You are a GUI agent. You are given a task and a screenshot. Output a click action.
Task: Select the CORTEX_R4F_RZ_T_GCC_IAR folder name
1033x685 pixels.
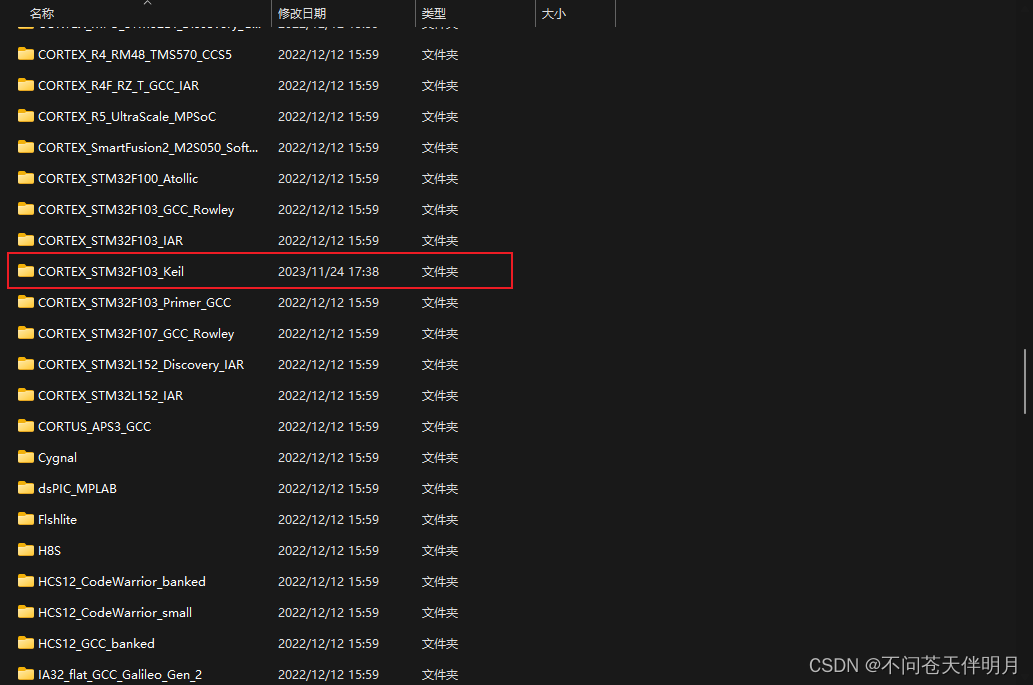(119, 86)
